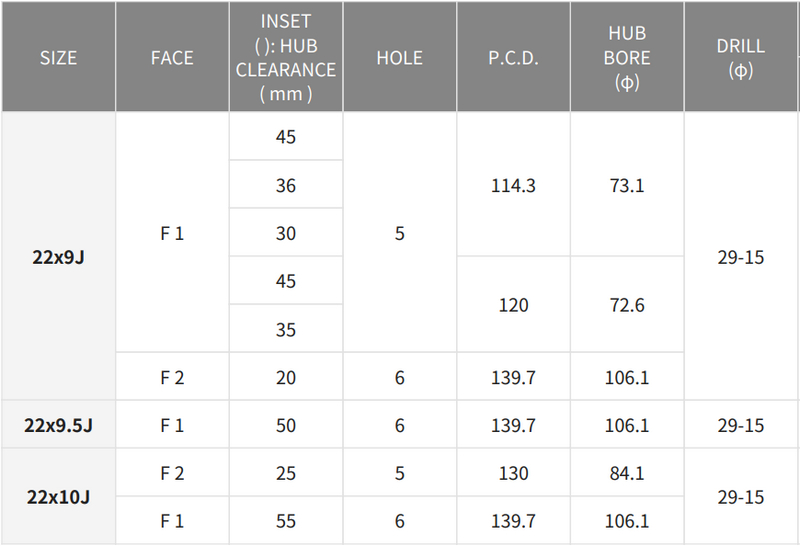Select the inset 35 cell
The image size is (800, 546).
pyautogui.click(x=286, y=329)
